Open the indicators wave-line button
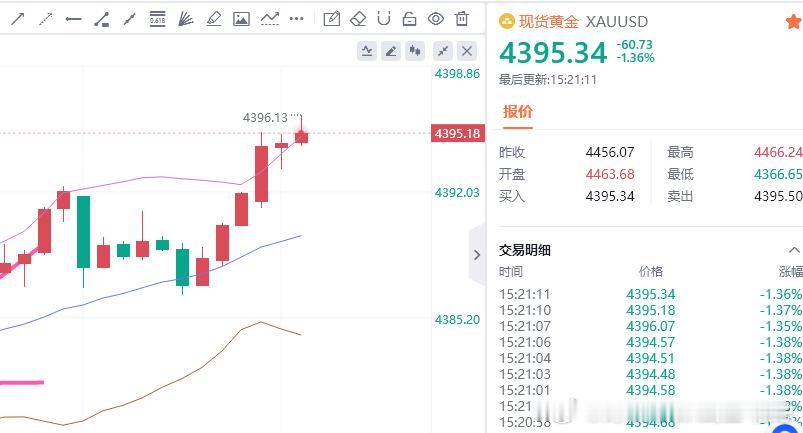Viewport: 803px width, 433px height. (367, 51)
